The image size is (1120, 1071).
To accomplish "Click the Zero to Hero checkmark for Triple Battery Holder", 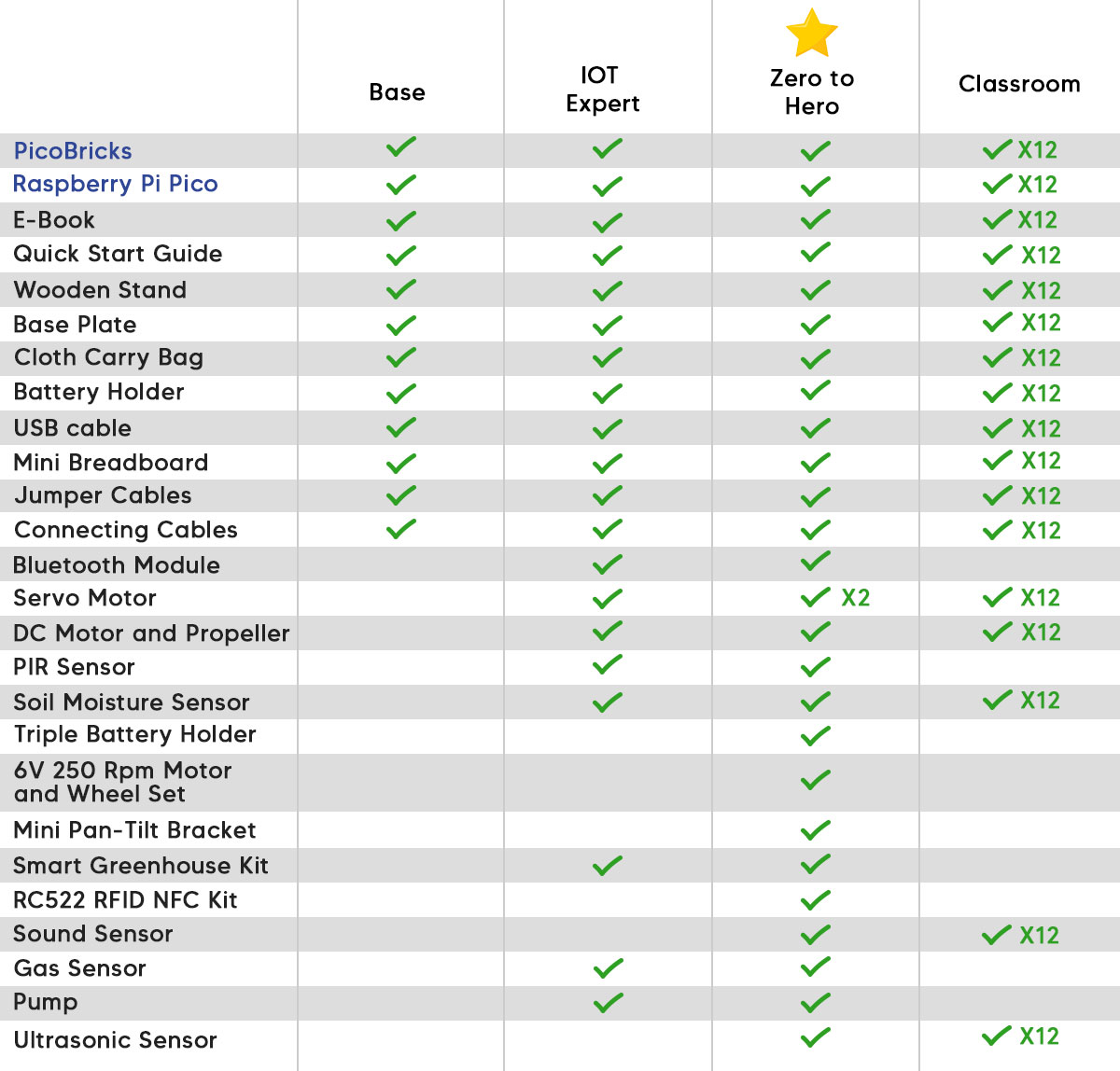I will 816,736.
